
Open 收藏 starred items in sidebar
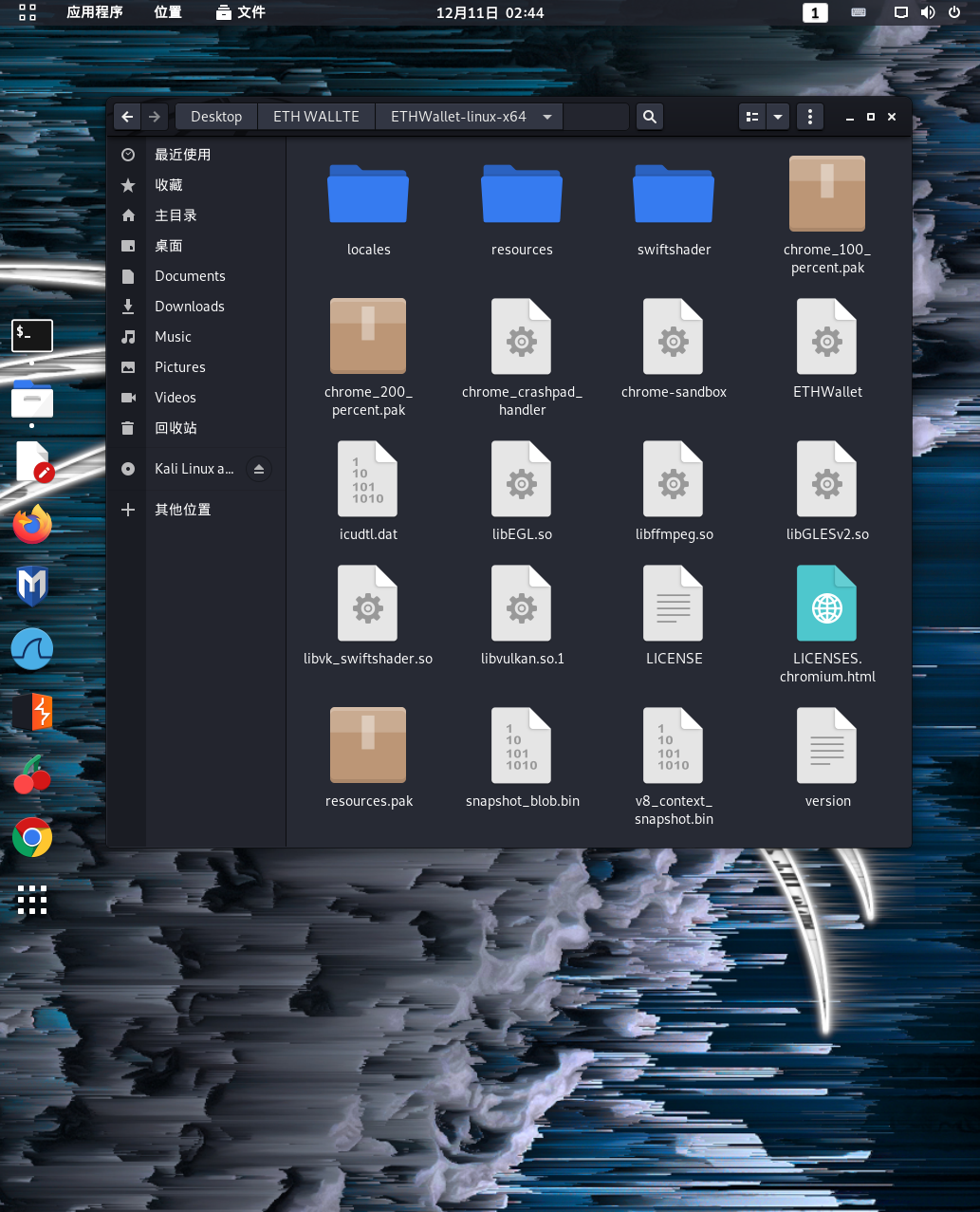pos(196,185)
